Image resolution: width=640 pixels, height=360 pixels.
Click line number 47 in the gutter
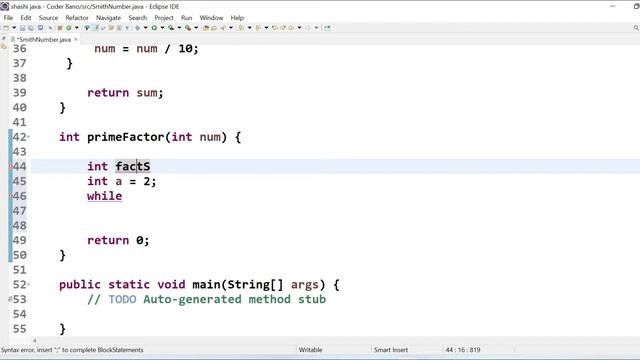pos(19,211)
